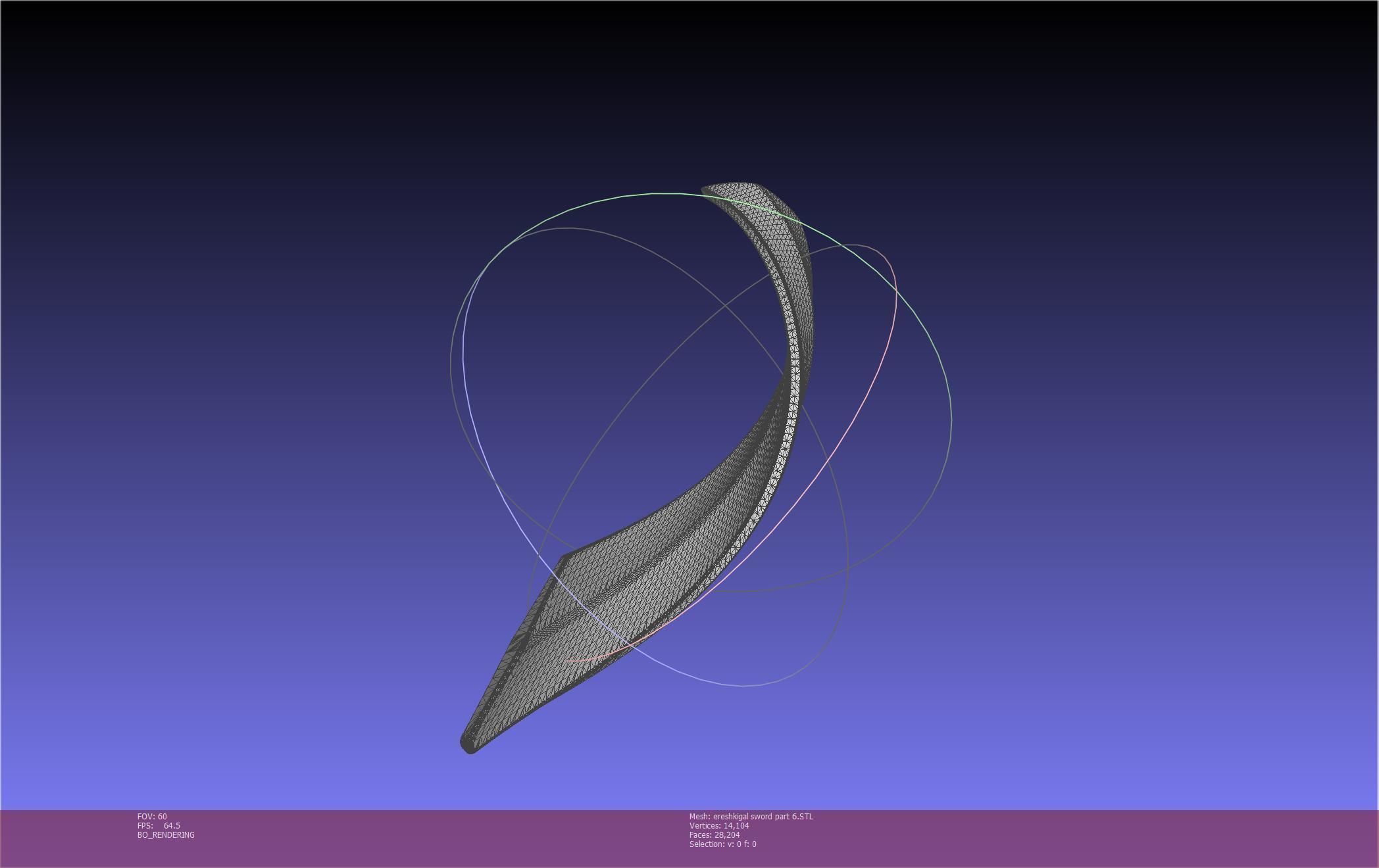Click the BO_RENDERING status text

[166, 834]
